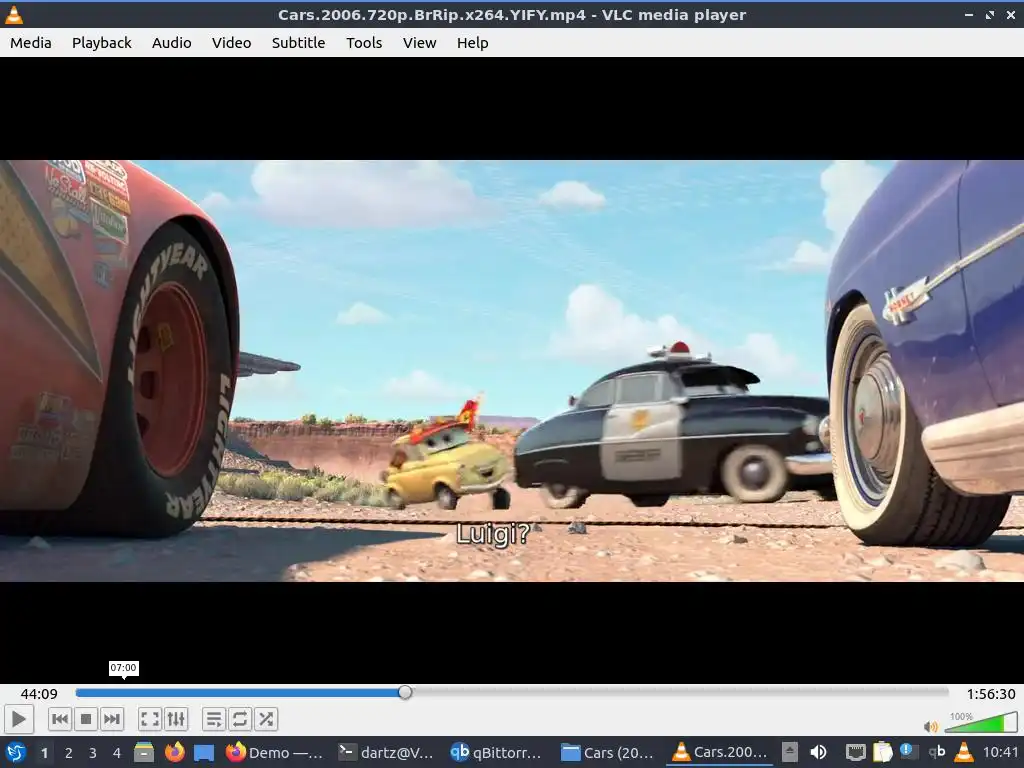
Task: Toggle remaining time on 1:56:30 label
Action: click(991, 694)
